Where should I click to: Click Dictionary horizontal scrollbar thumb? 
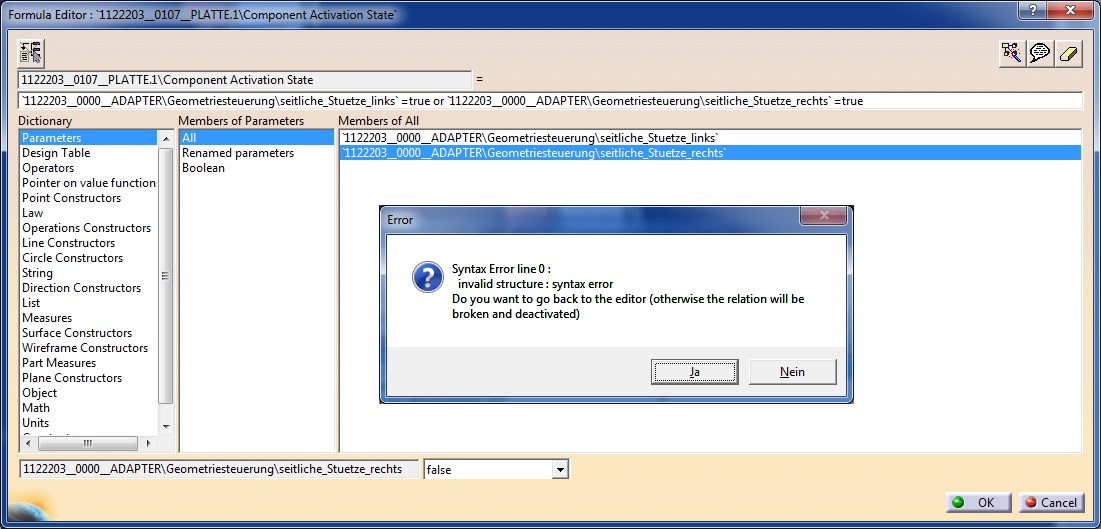coord(88,443)
